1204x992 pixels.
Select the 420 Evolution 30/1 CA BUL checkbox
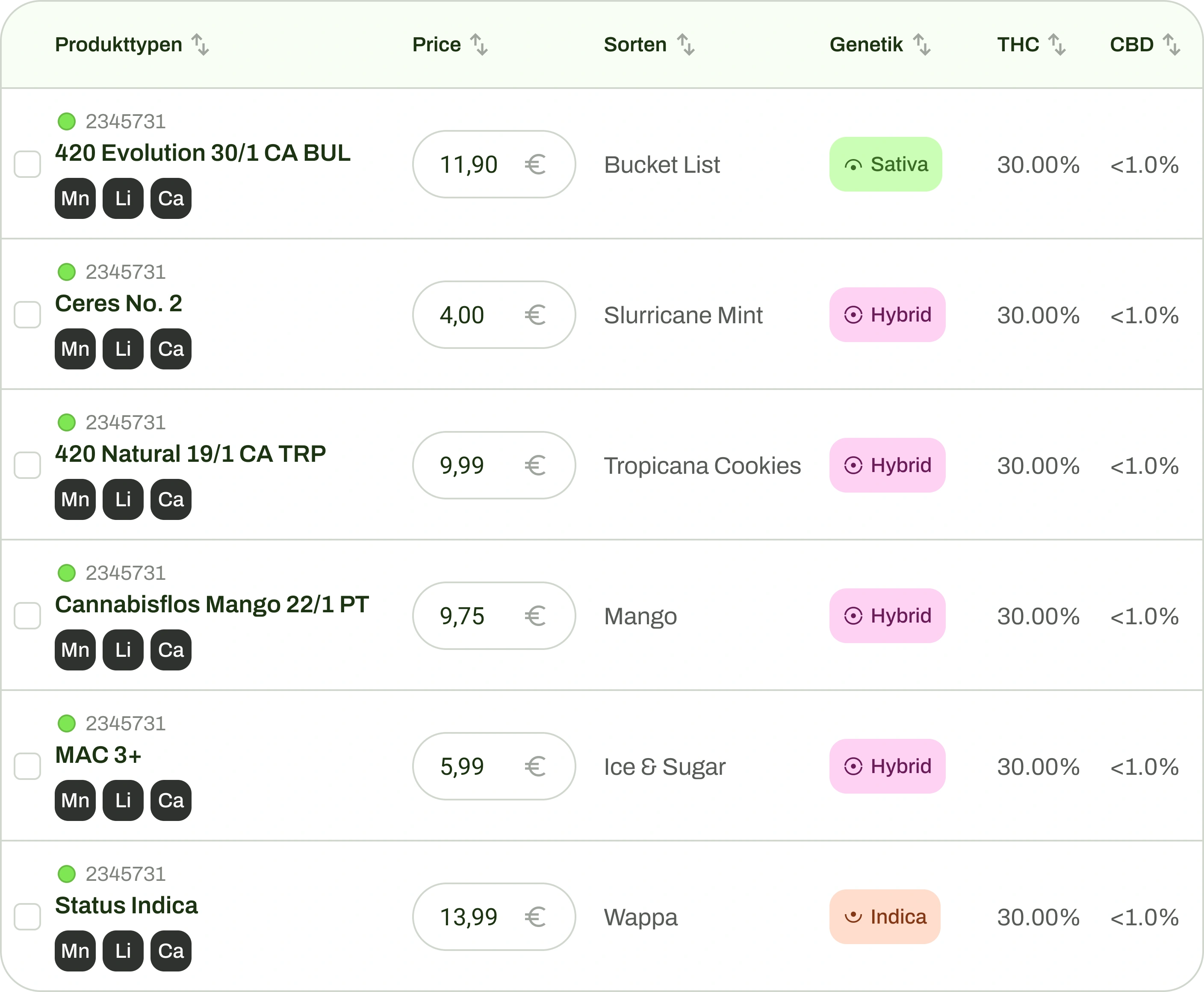tap(27, 165)
